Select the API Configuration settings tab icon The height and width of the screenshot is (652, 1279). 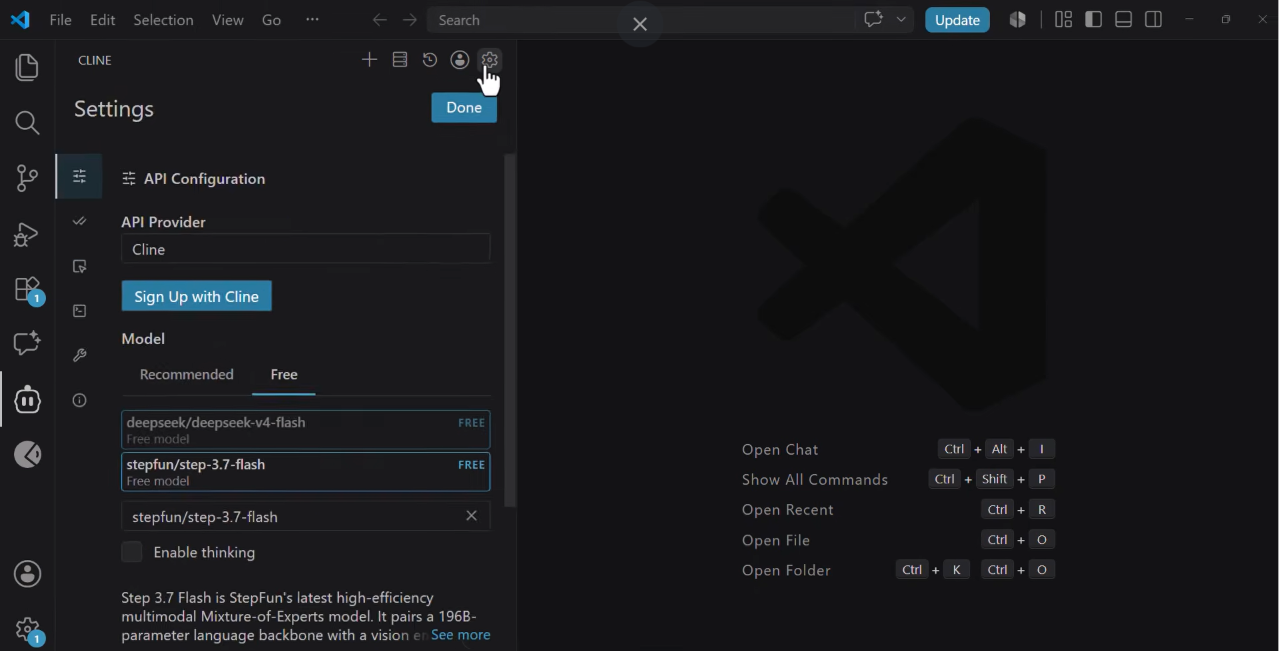coord(80,177)
